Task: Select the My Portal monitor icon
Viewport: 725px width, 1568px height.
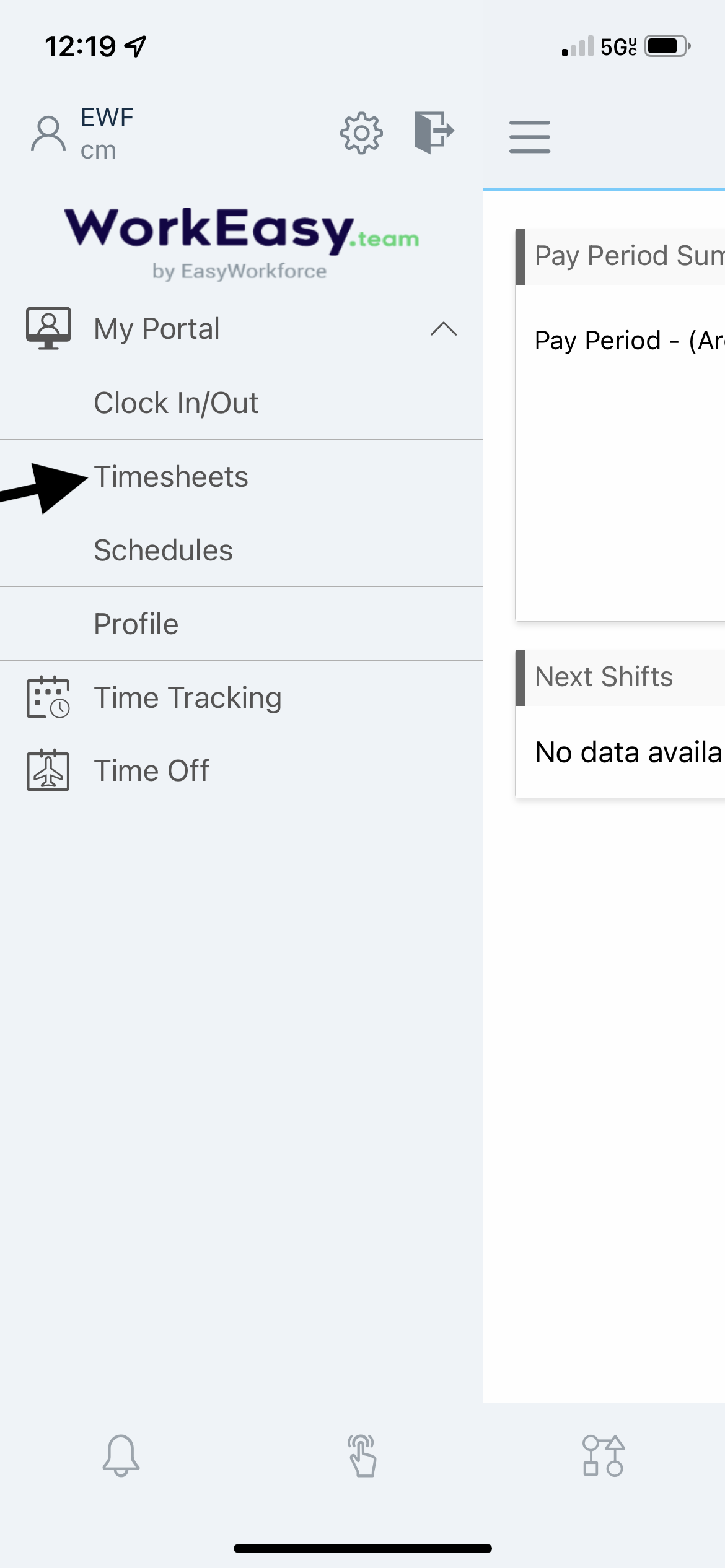Action: 48,328
